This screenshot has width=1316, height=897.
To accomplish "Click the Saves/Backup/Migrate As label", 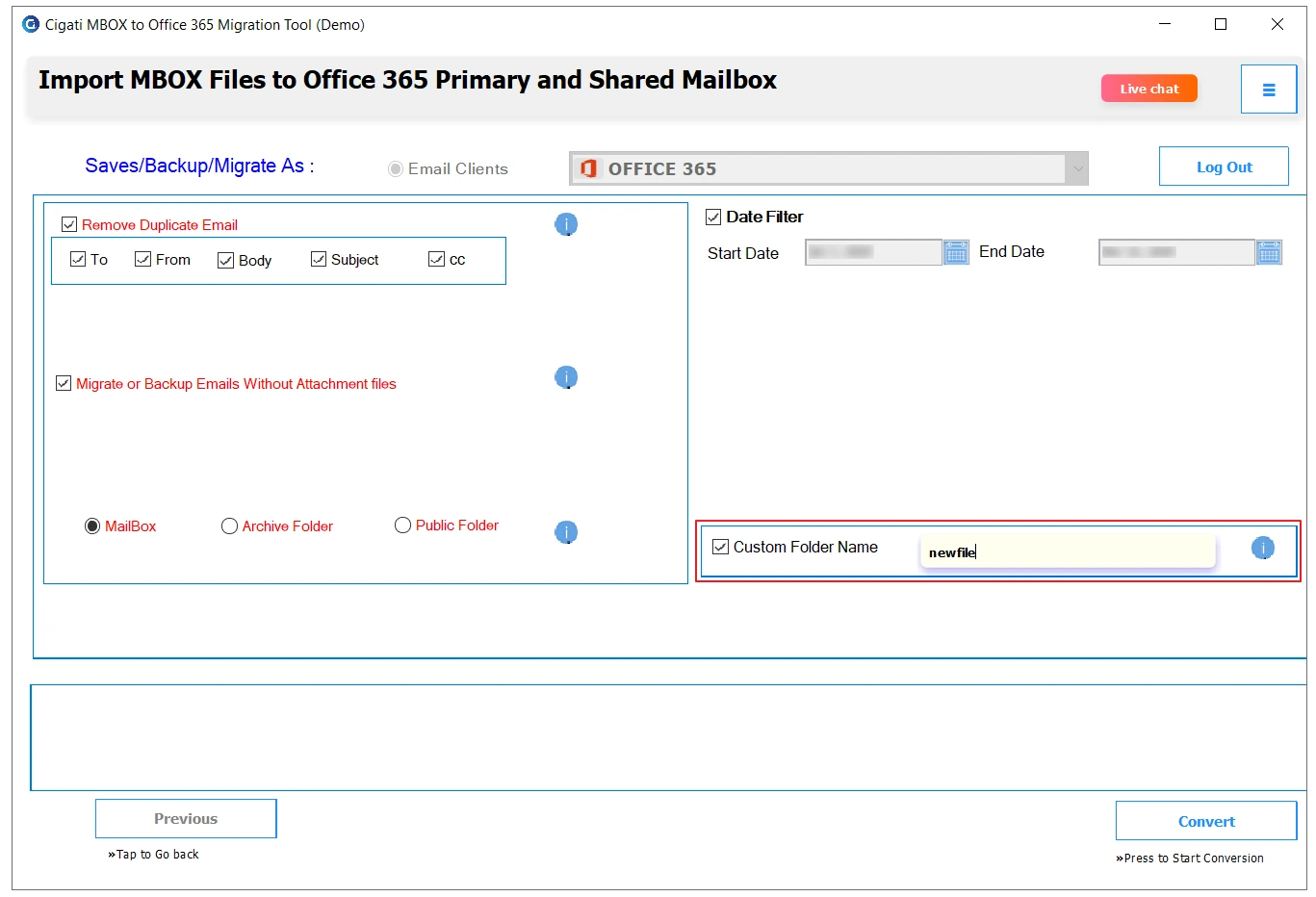I will click(199, 166).
